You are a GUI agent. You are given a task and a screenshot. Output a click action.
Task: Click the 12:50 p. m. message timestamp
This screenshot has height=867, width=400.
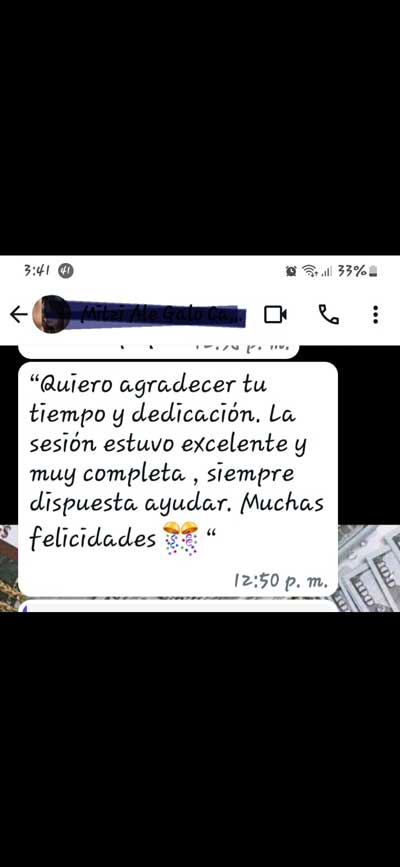[x=280, y=581]
